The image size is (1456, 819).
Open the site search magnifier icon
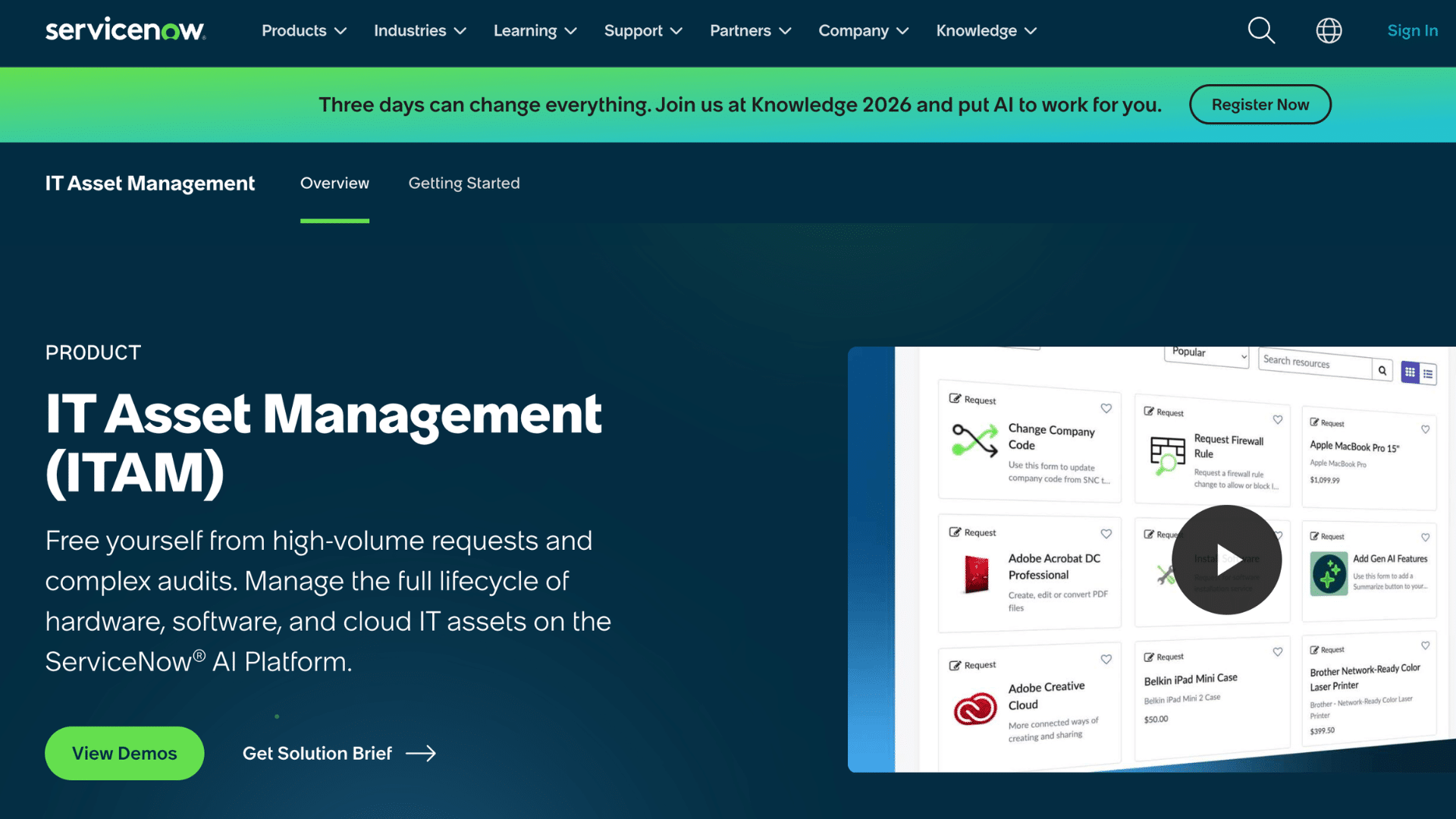[1261, 30]
